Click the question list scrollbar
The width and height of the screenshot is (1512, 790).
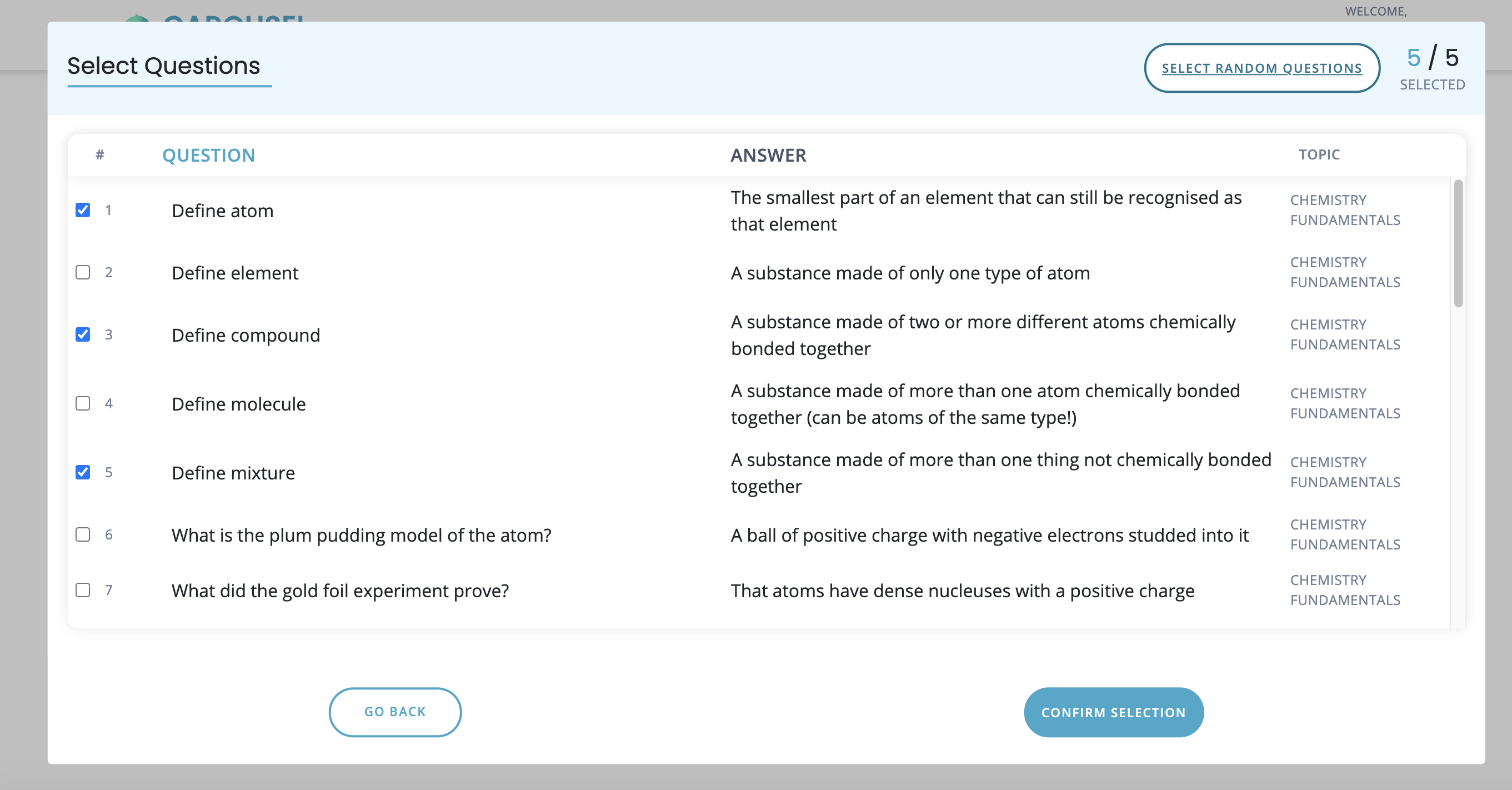point(1458,243)
